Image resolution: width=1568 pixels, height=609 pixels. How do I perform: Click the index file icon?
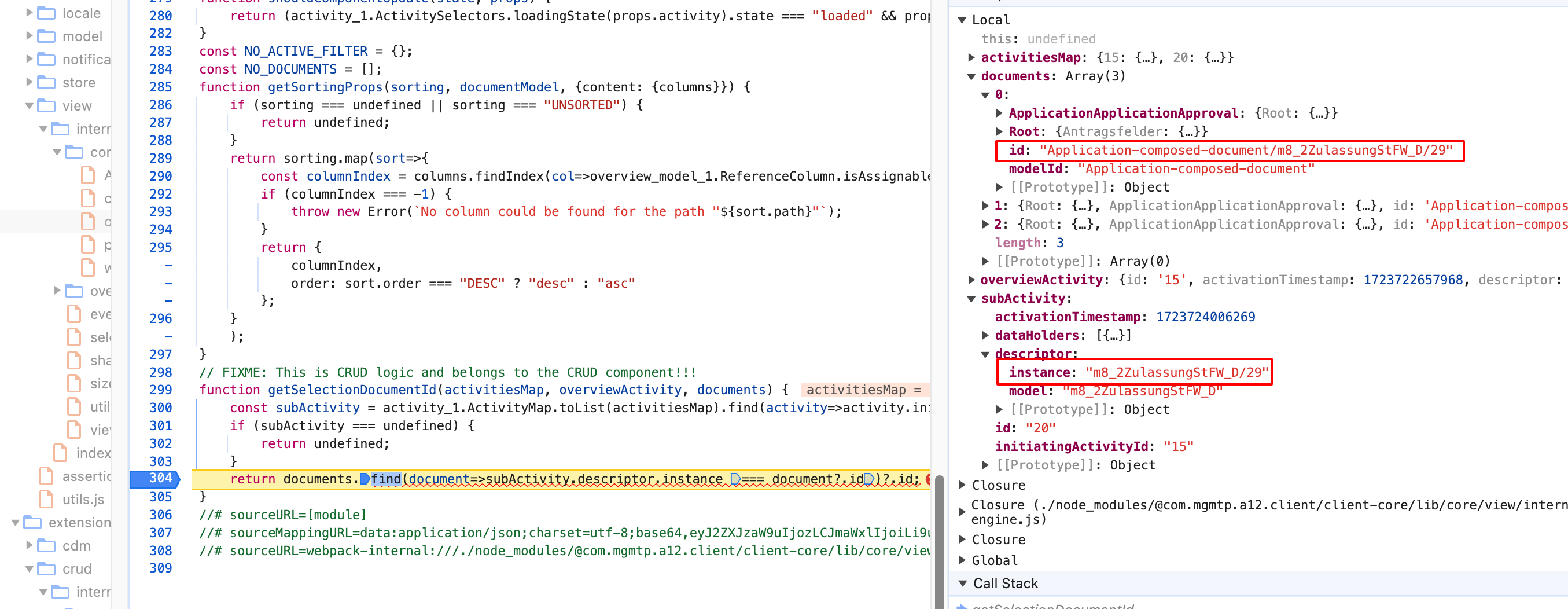pyautogui.click(x=60, y=453)
